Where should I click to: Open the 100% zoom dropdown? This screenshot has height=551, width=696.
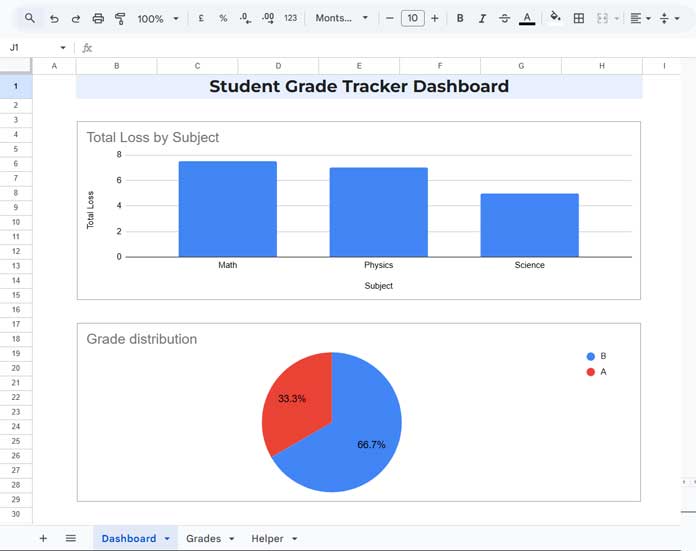coord(158,19)
